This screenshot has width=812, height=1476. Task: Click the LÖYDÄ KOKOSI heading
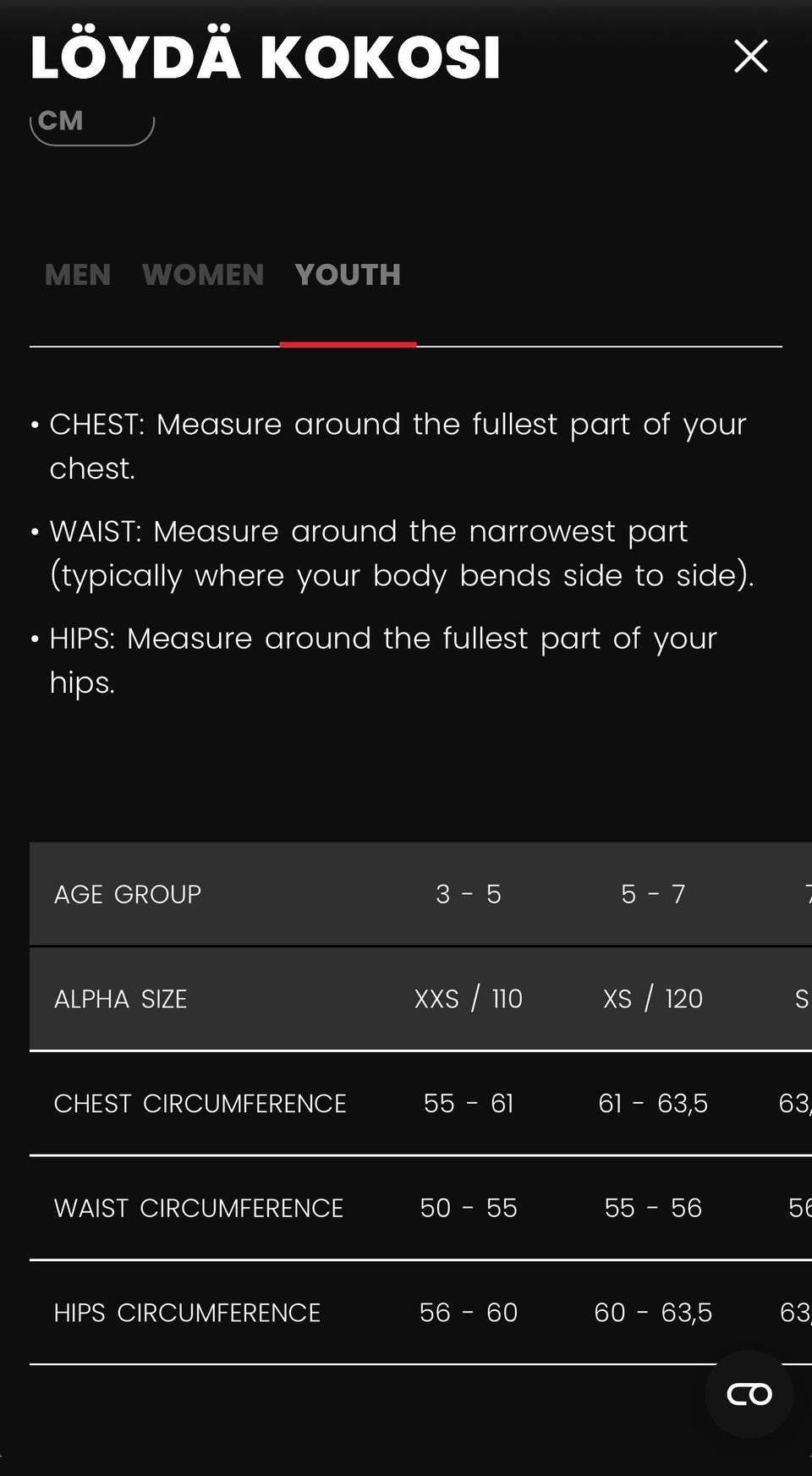[266, 58]
